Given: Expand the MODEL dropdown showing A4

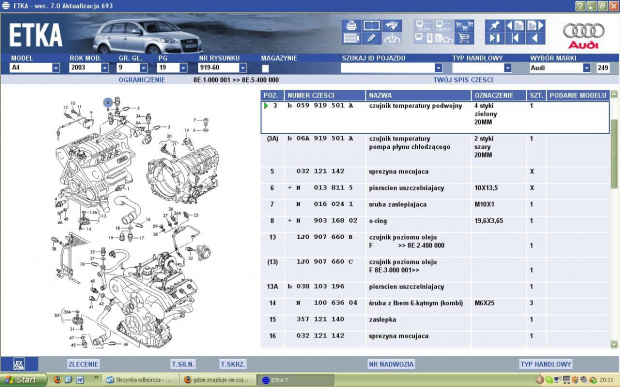Looking at the screenshot, I should 56,68.
